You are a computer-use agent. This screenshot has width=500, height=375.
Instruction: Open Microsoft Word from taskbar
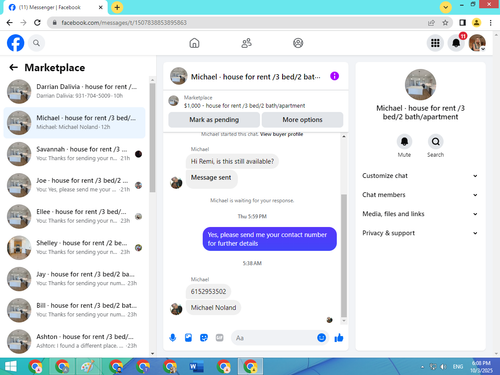pos(197,367)
